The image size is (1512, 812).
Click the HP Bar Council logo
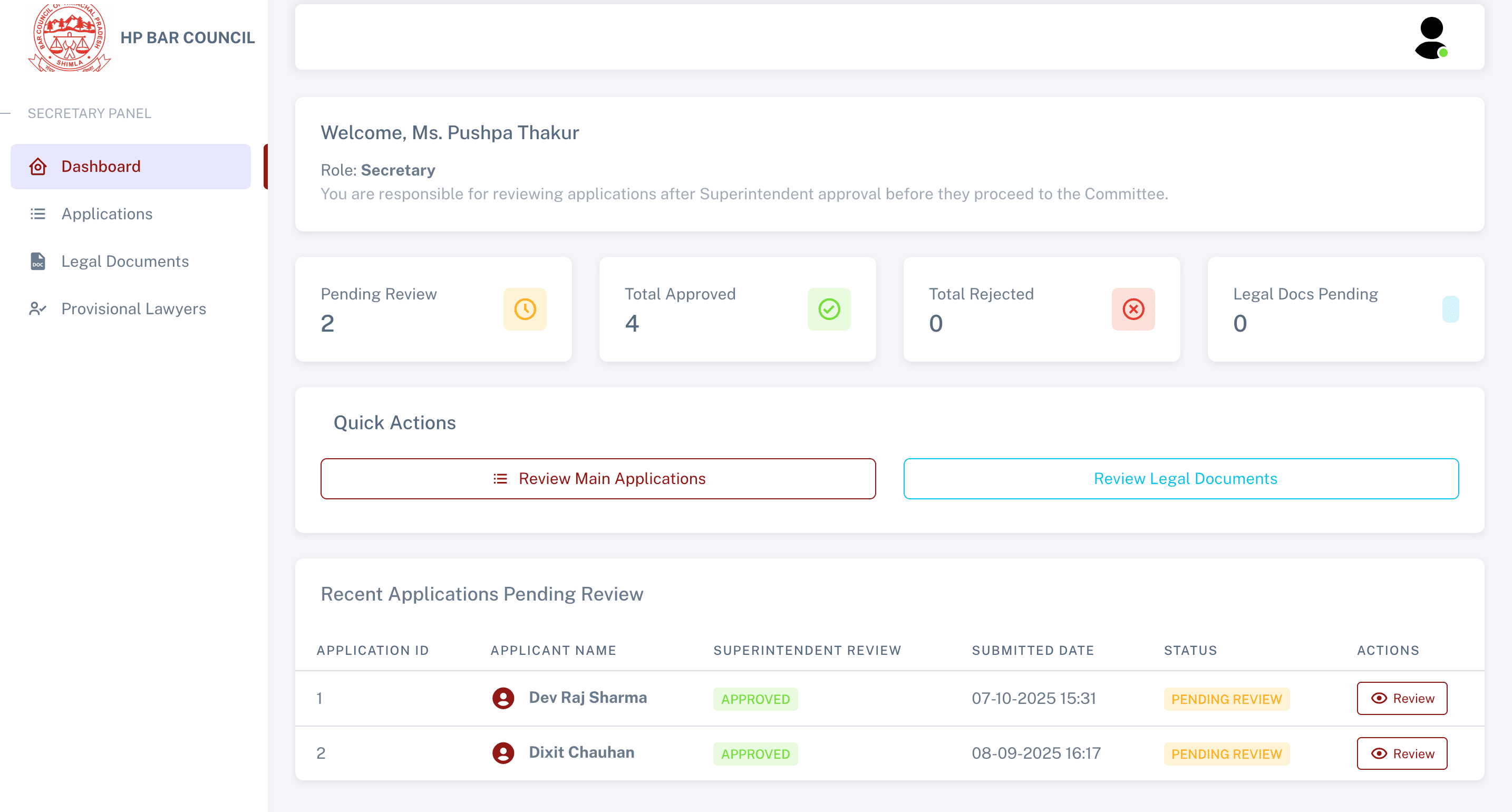[69, 37]
